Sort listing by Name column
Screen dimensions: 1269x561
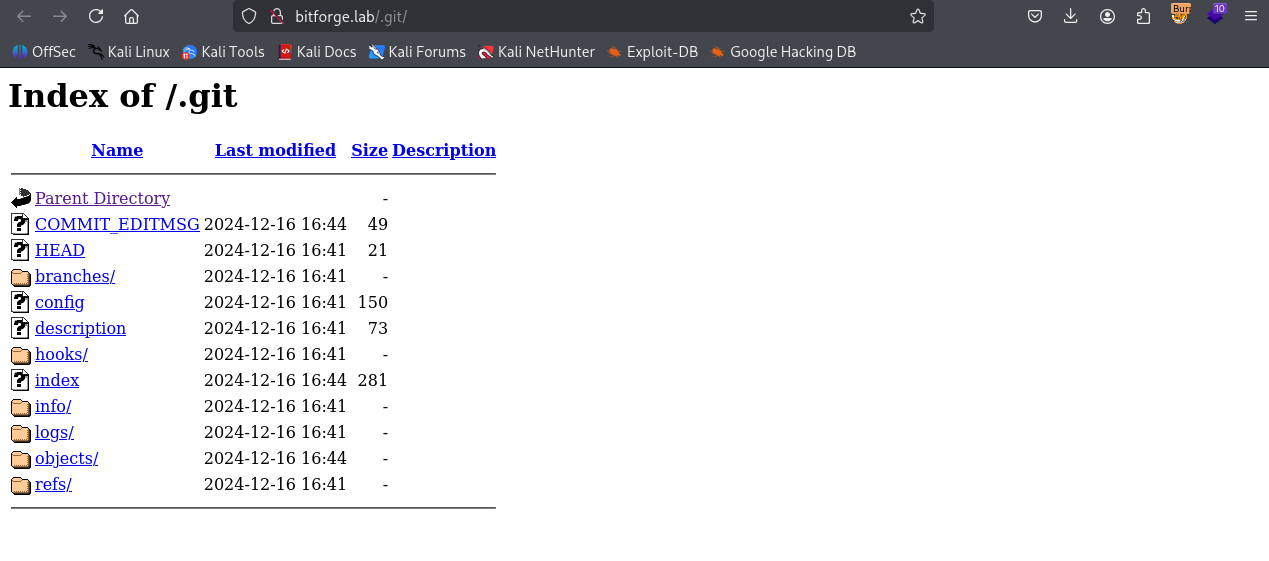117,150
